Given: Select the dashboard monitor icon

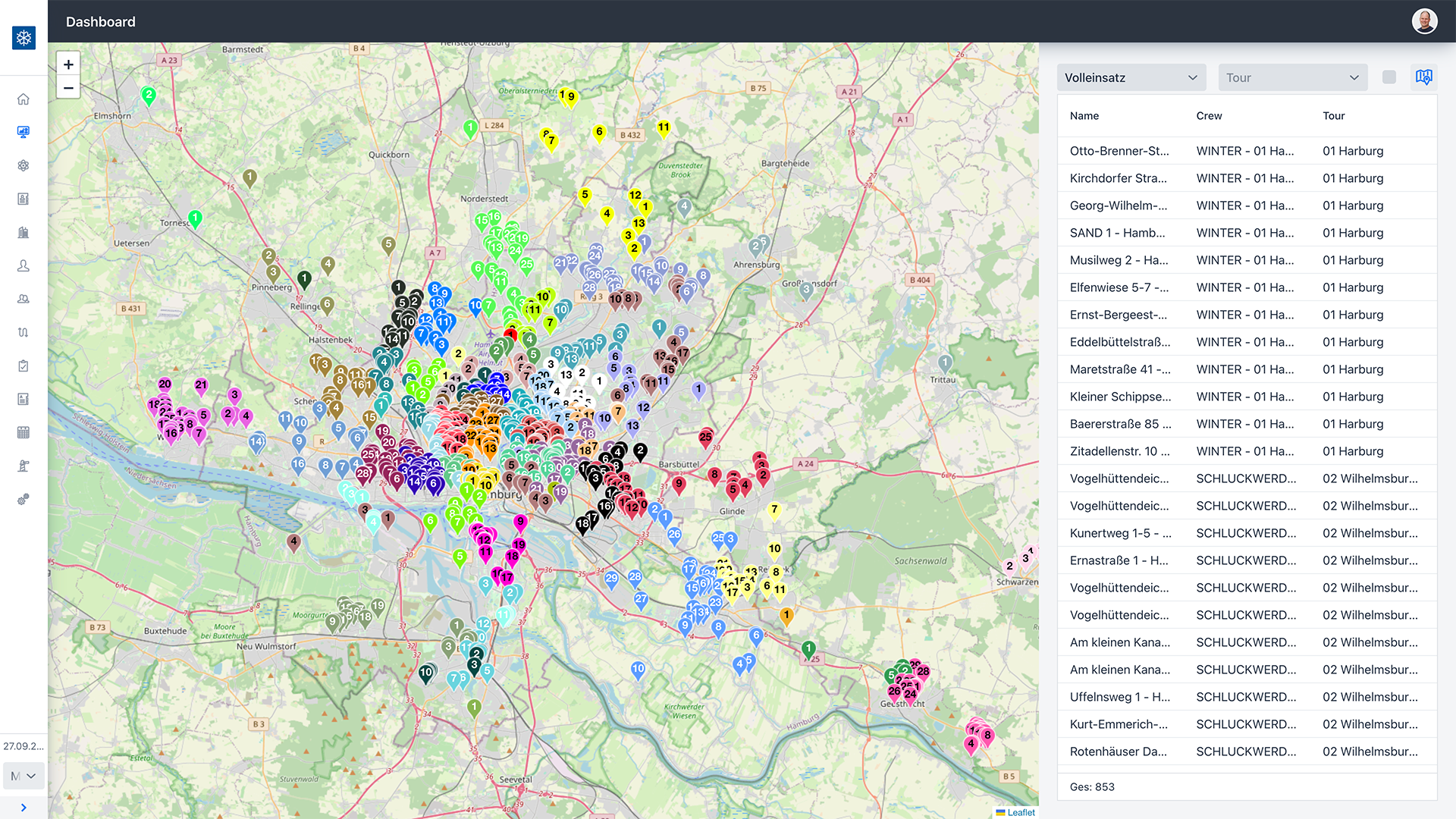Looking at the screenshot, I should tap(24, 132).
